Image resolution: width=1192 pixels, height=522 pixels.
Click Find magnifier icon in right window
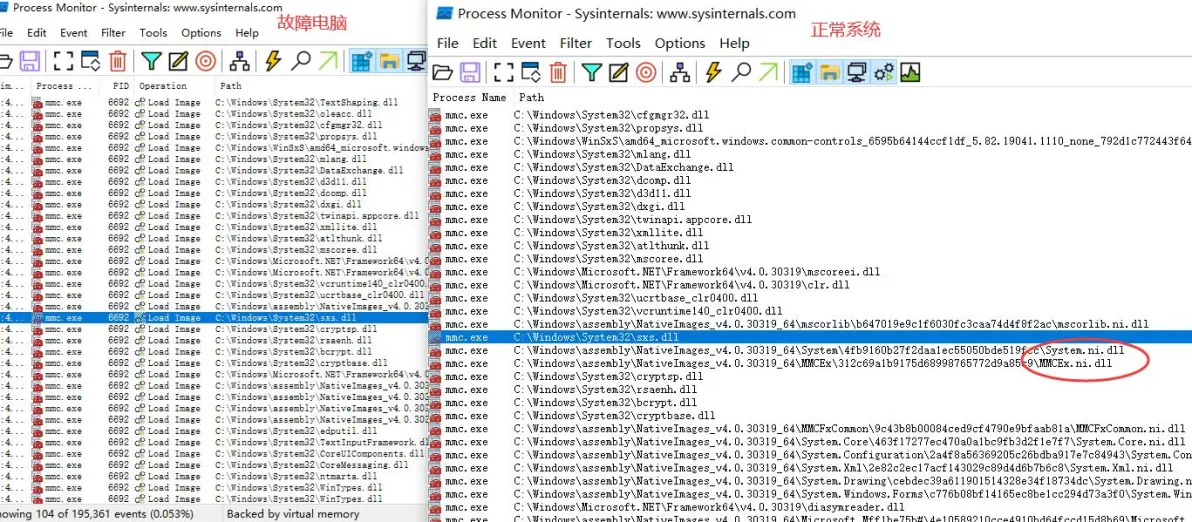[x=741, y=72]
